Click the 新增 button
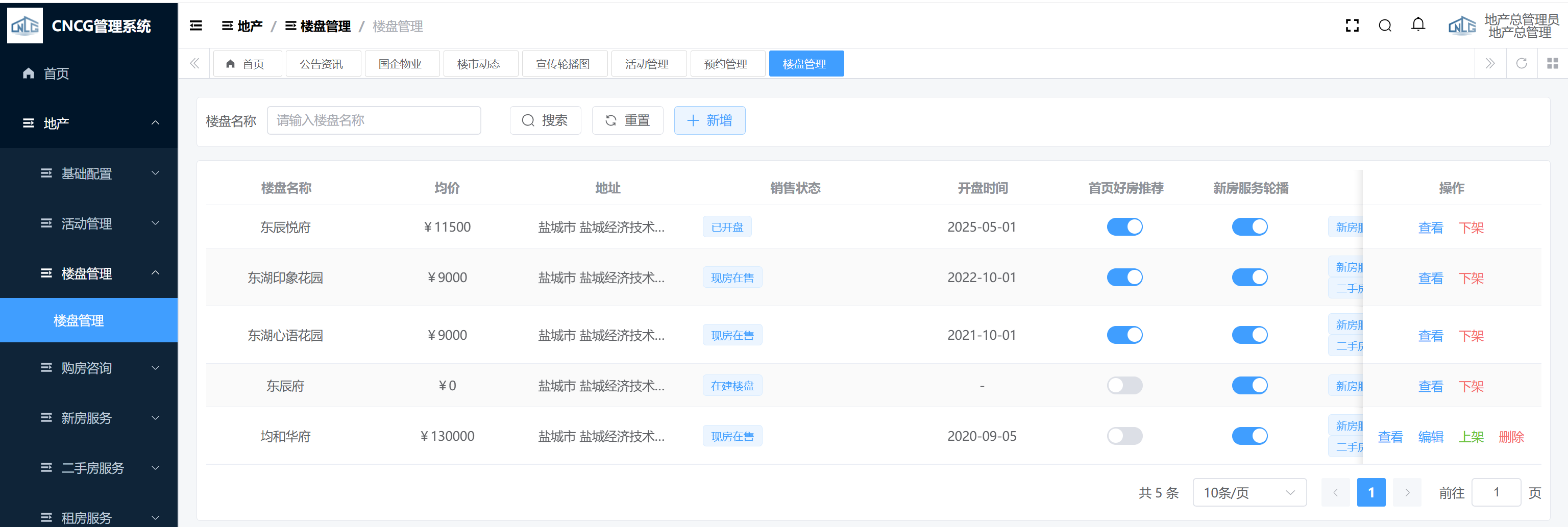 tap(709, 120)
